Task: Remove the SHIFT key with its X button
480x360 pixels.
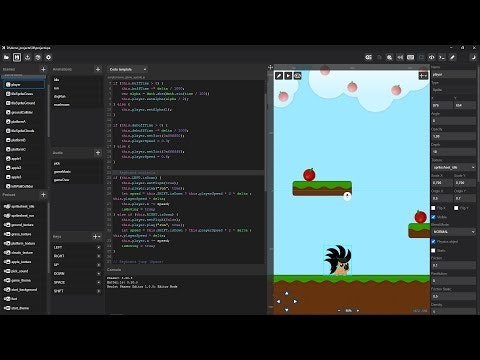Action: click(x=99, y=291)
